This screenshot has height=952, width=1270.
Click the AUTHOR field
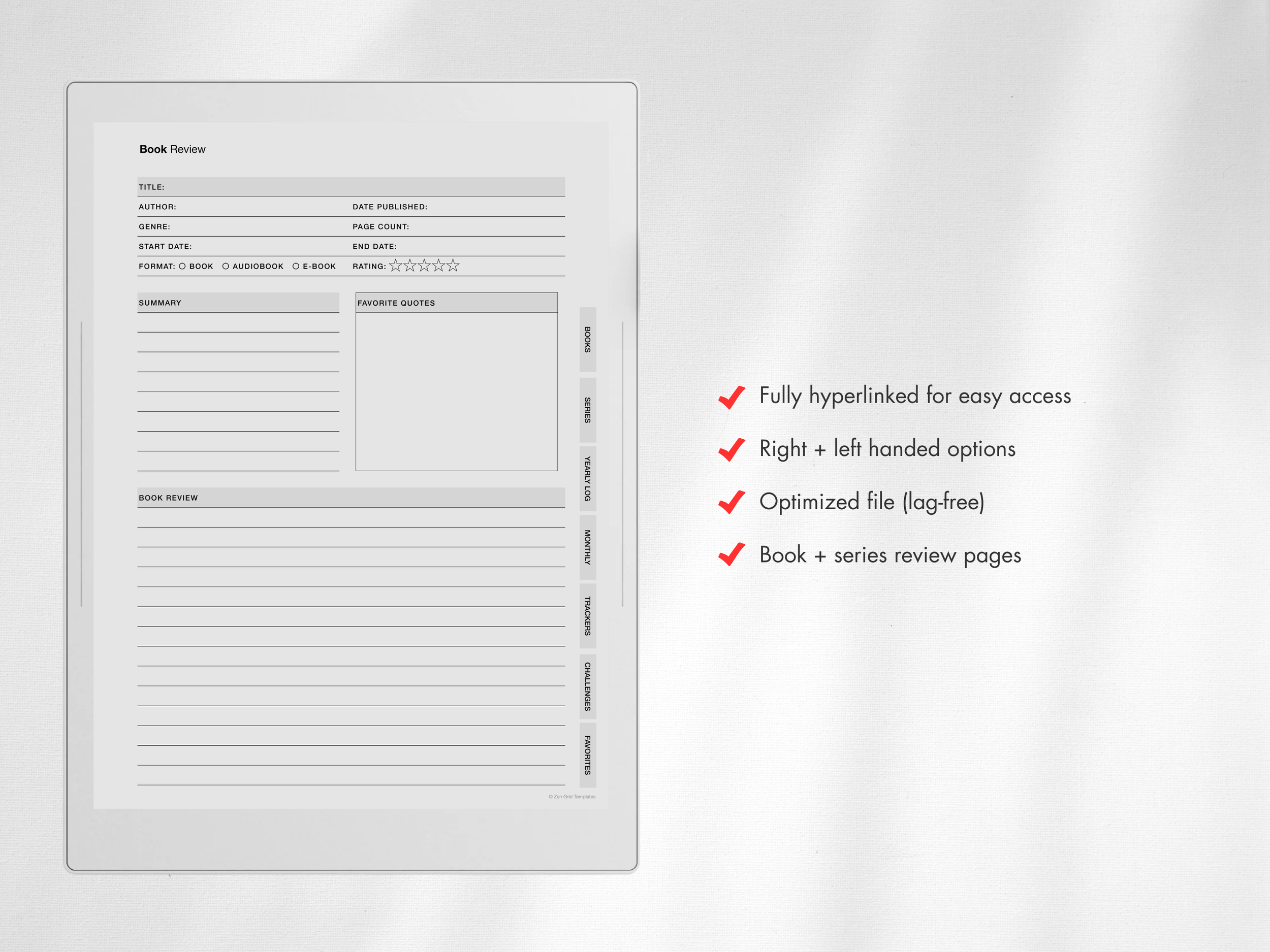tap(243, 207)
